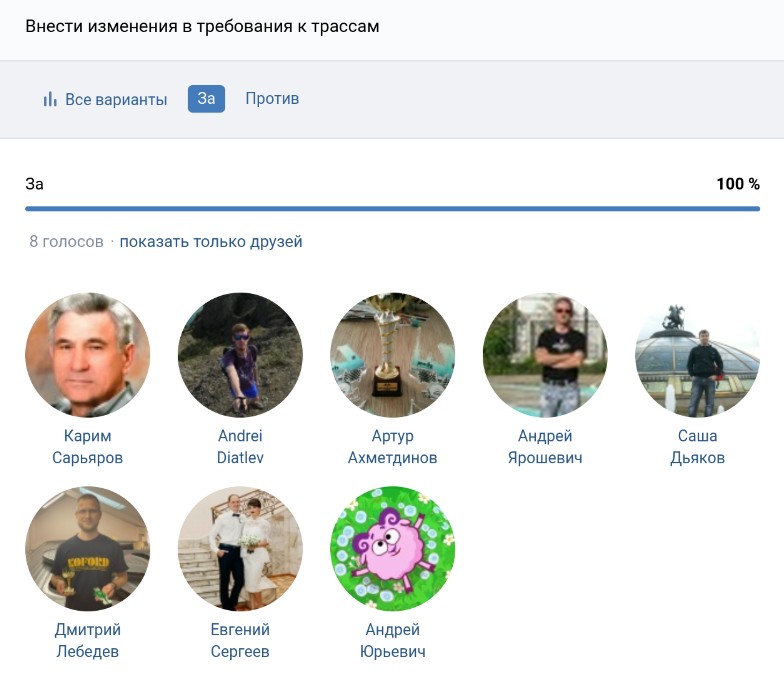This screenshot has width=784, height=683.
Task: Open the Артур Ахметдинов profile name link
Action: [x=392, y=447]
